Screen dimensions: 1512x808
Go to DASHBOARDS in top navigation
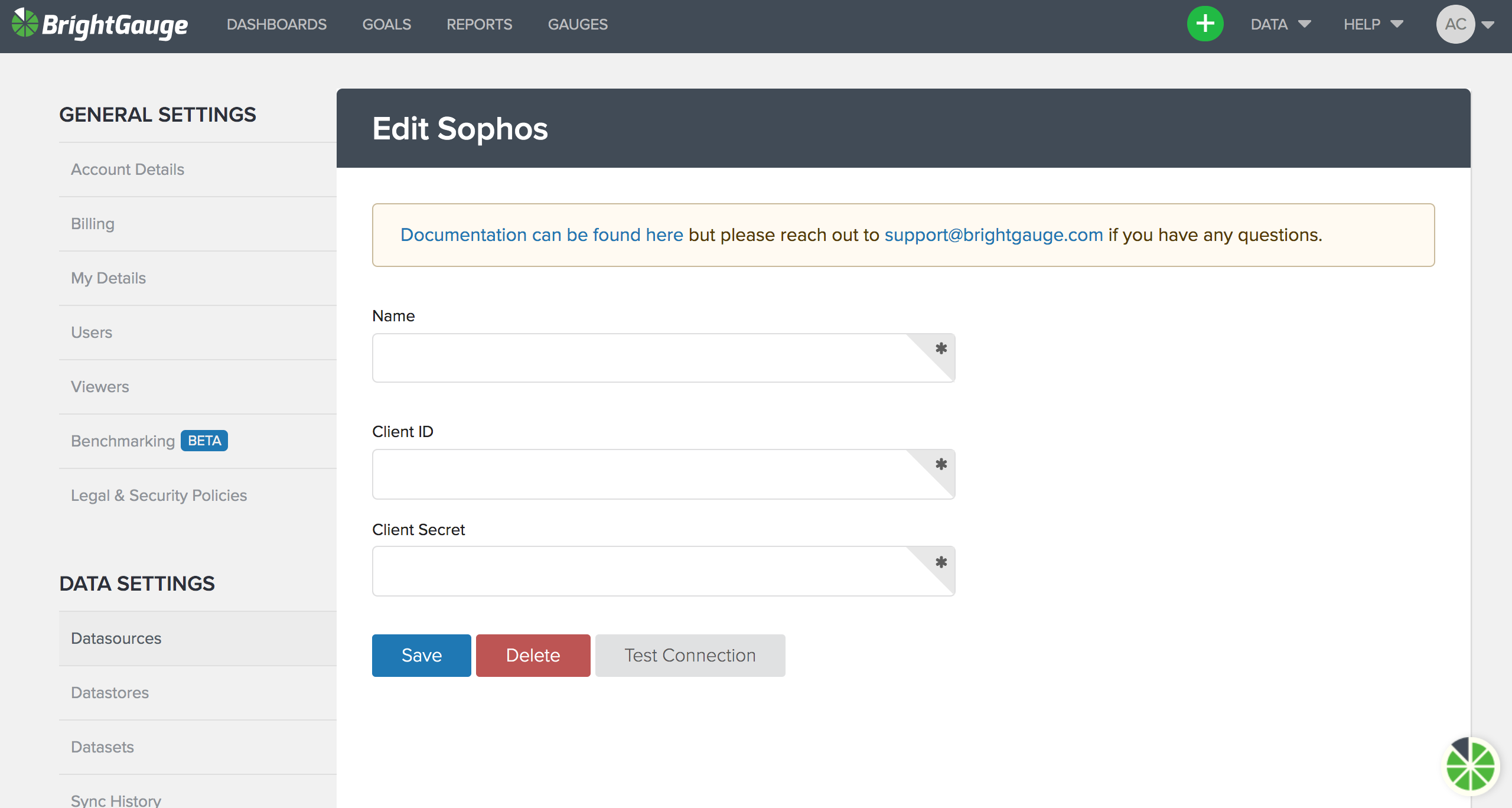coord(276,24)
